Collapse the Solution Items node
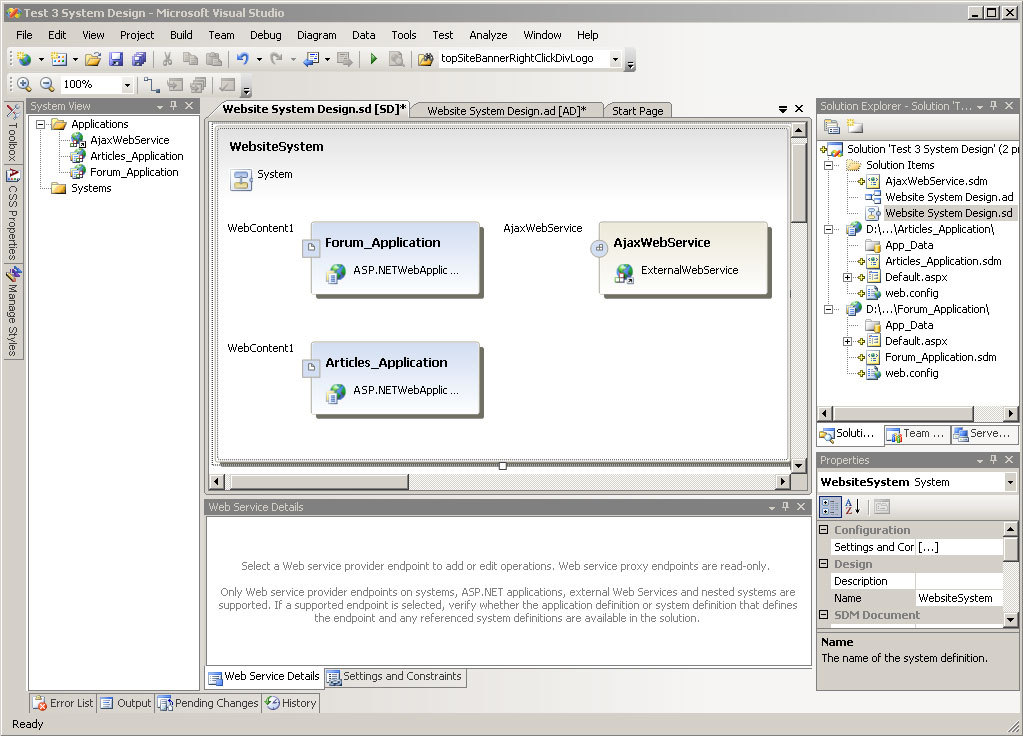This screenshot has height=736, width=1023. click(x=829, y=165)
